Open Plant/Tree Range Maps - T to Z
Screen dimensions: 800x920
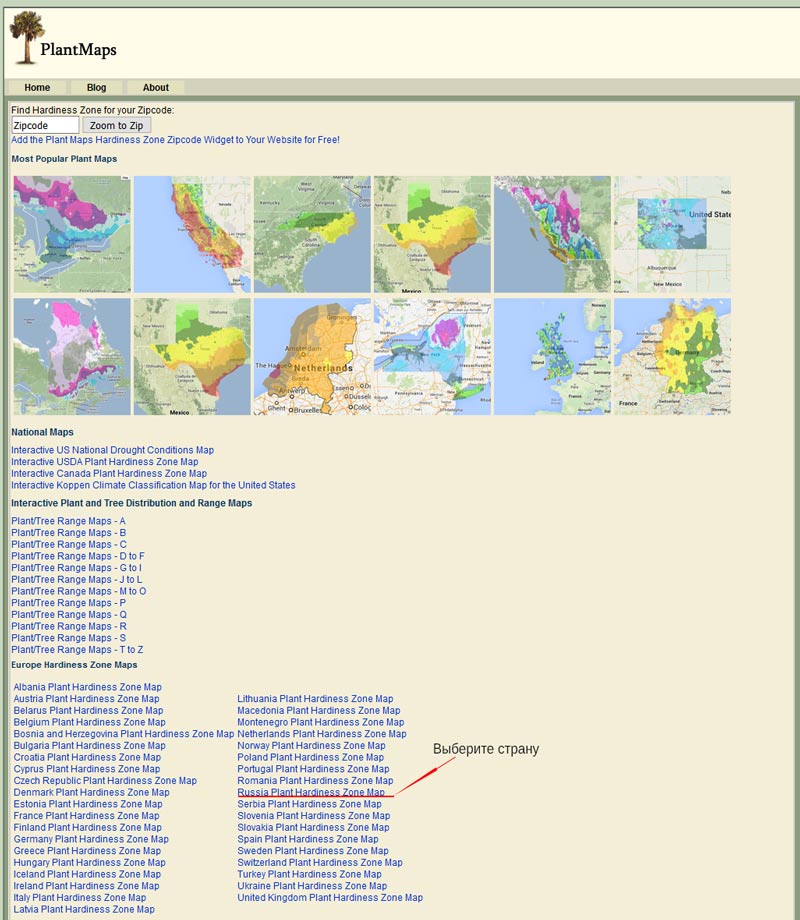(77, 650)
